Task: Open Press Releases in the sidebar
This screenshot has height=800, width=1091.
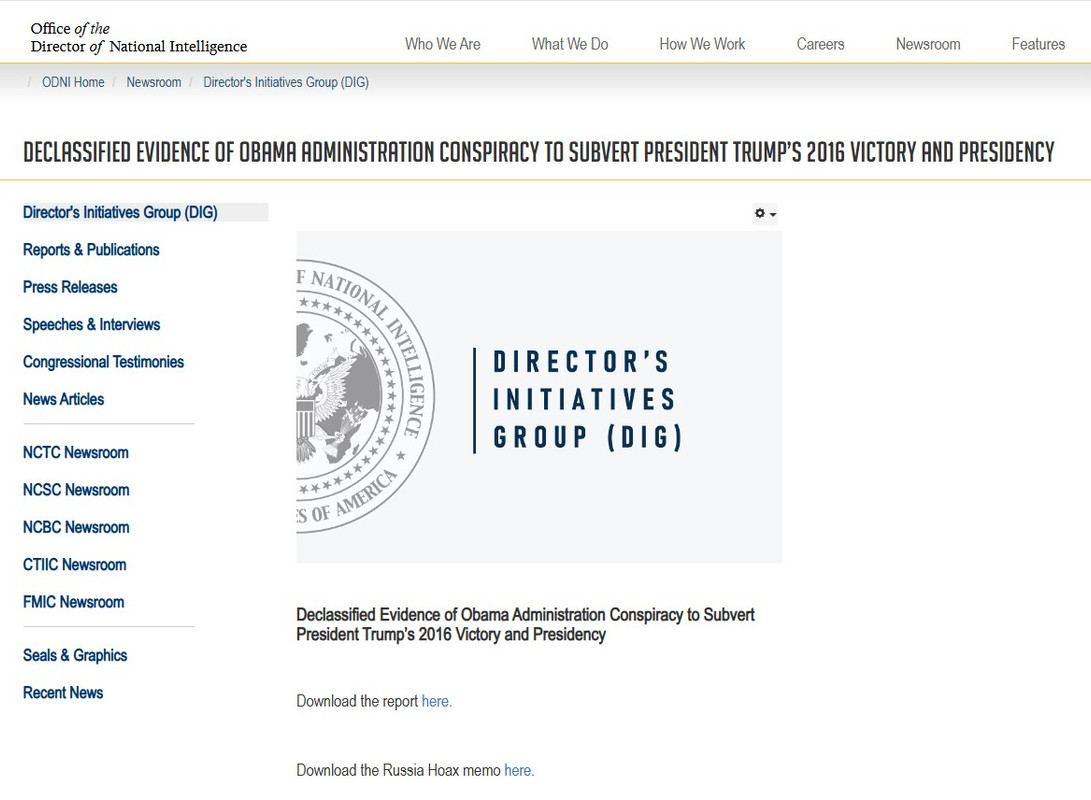Action: coord(70,287)
